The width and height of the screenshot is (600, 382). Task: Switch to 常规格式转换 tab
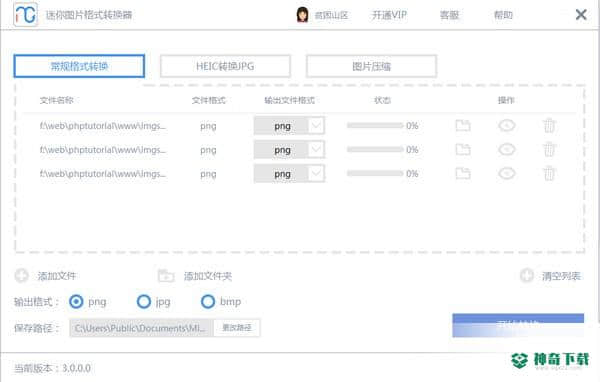(79, 66)
